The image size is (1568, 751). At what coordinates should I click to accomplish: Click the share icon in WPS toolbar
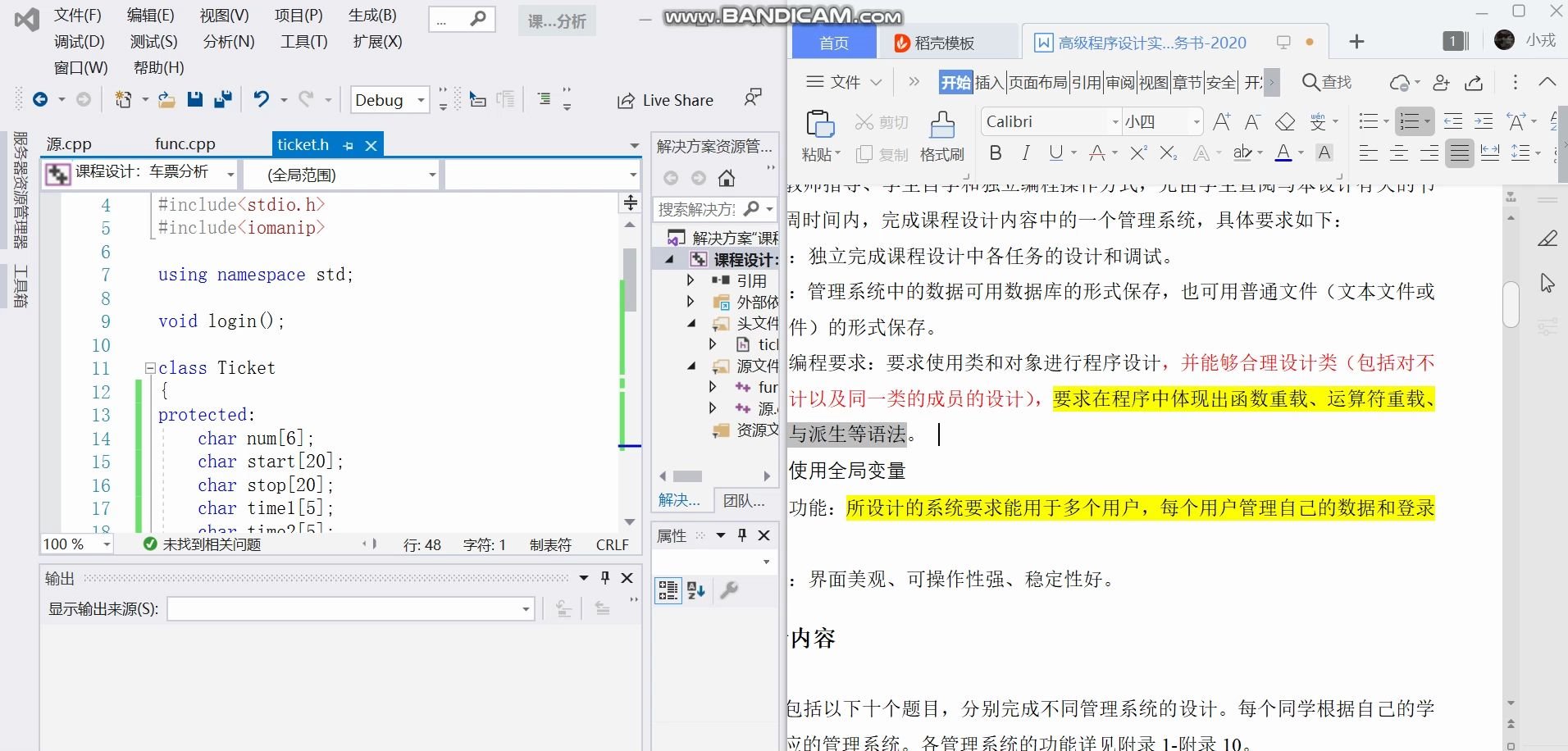click(x=1474, y=82)
